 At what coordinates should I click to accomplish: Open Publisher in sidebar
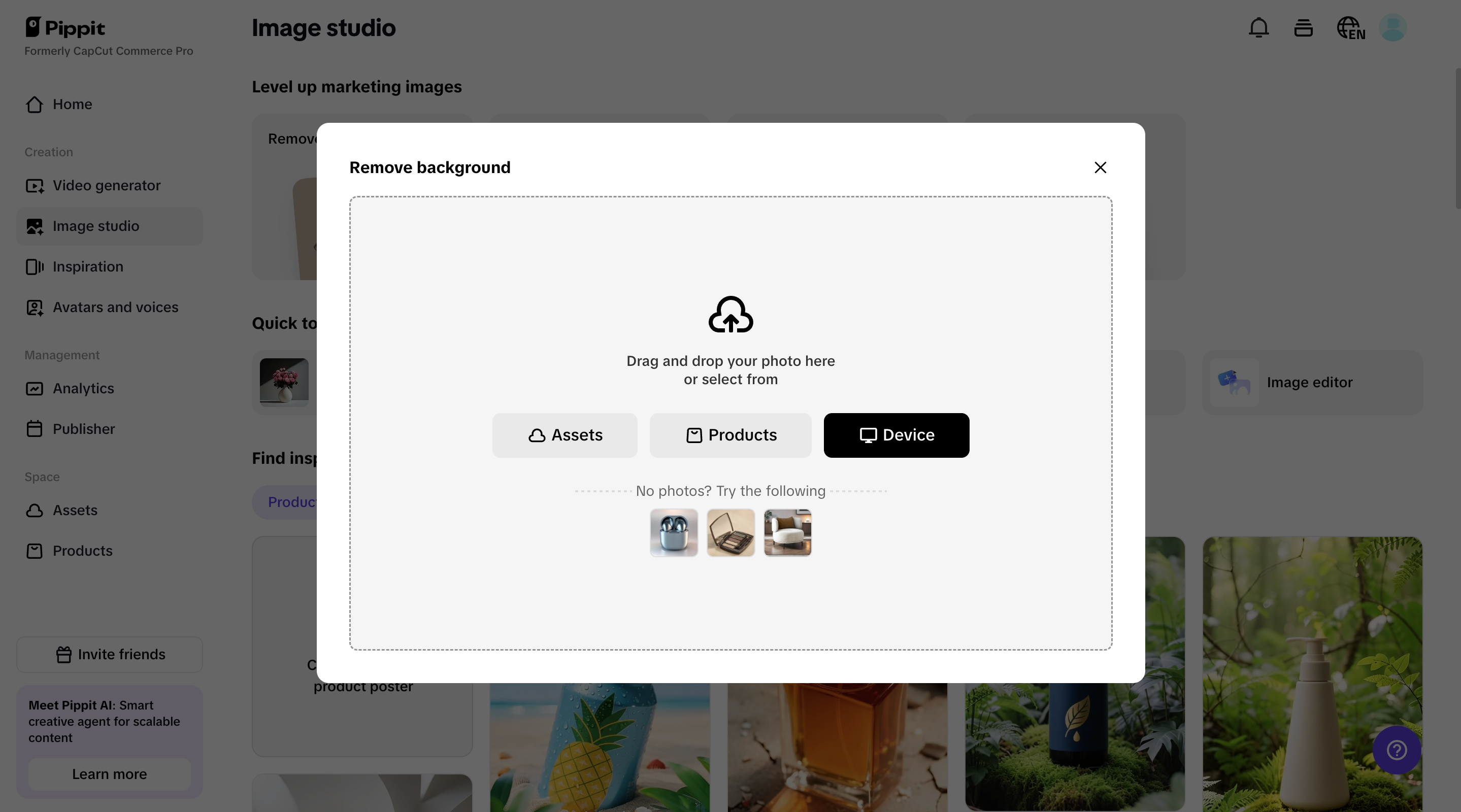[110, 429]
